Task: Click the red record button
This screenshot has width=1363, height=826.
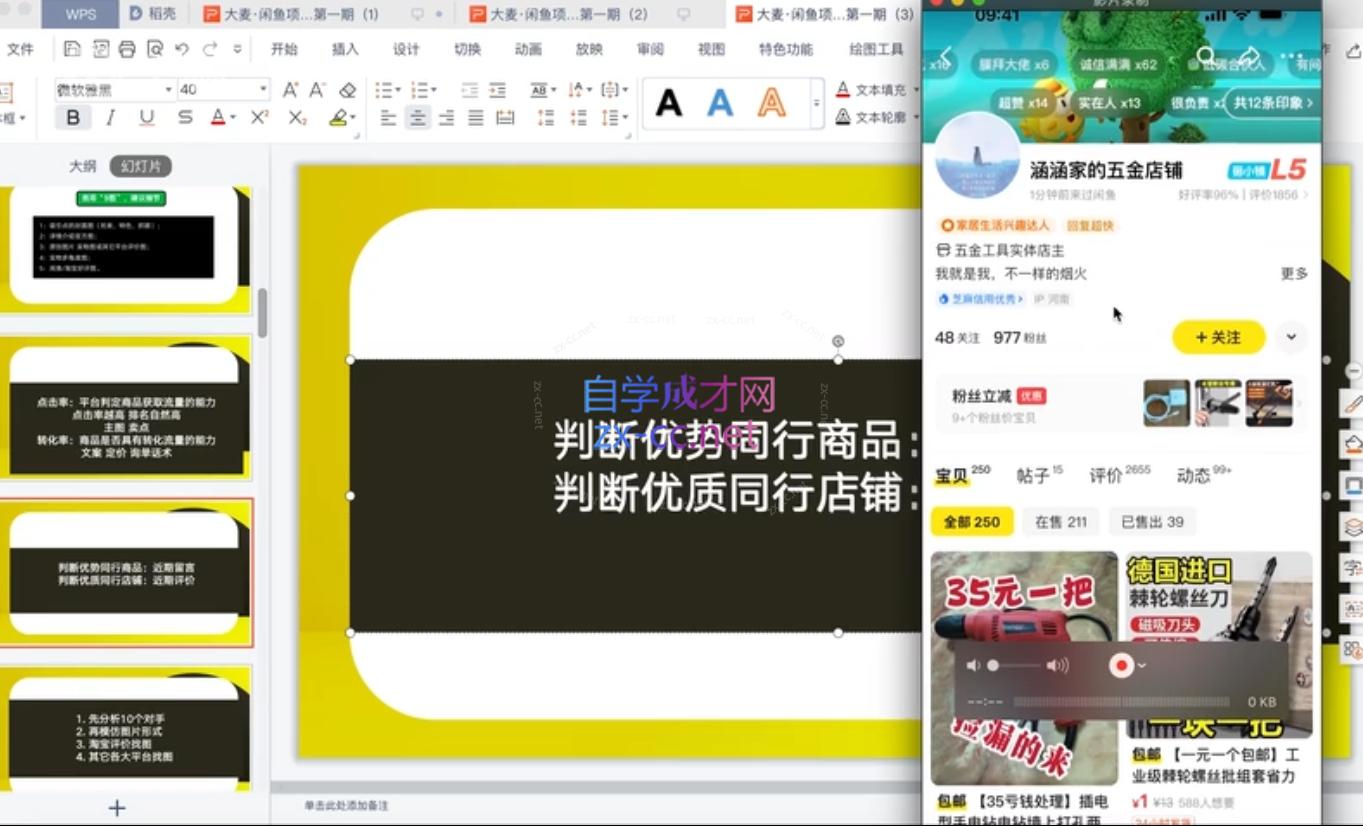Action: point(1122,665)
